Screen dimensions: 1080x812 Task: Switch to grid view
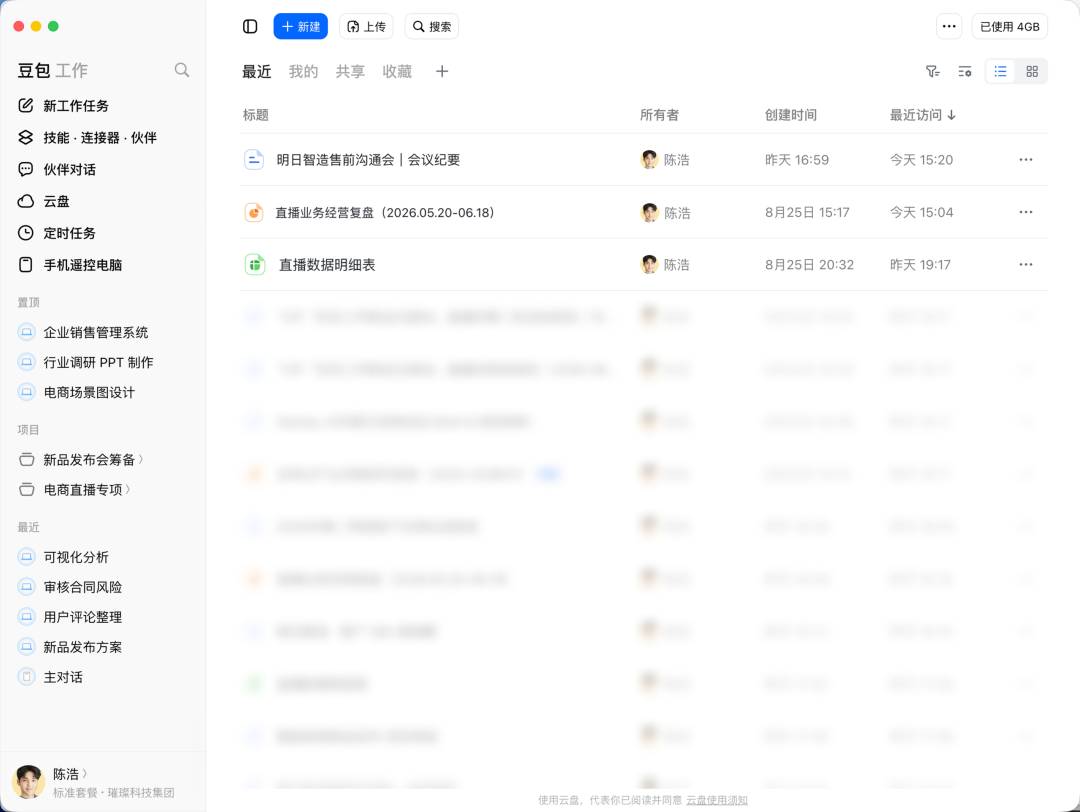pos(1032,72)
